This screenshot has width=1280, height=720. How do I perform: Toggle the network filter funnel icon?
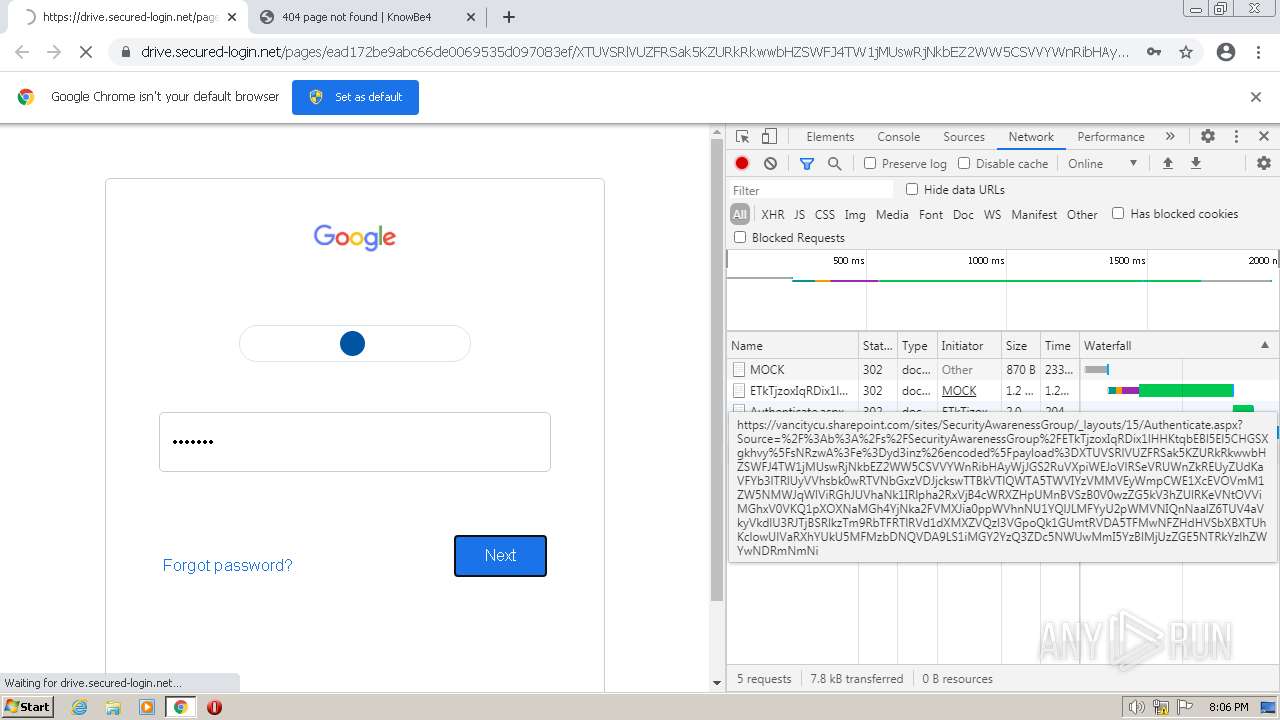point(807,163)
